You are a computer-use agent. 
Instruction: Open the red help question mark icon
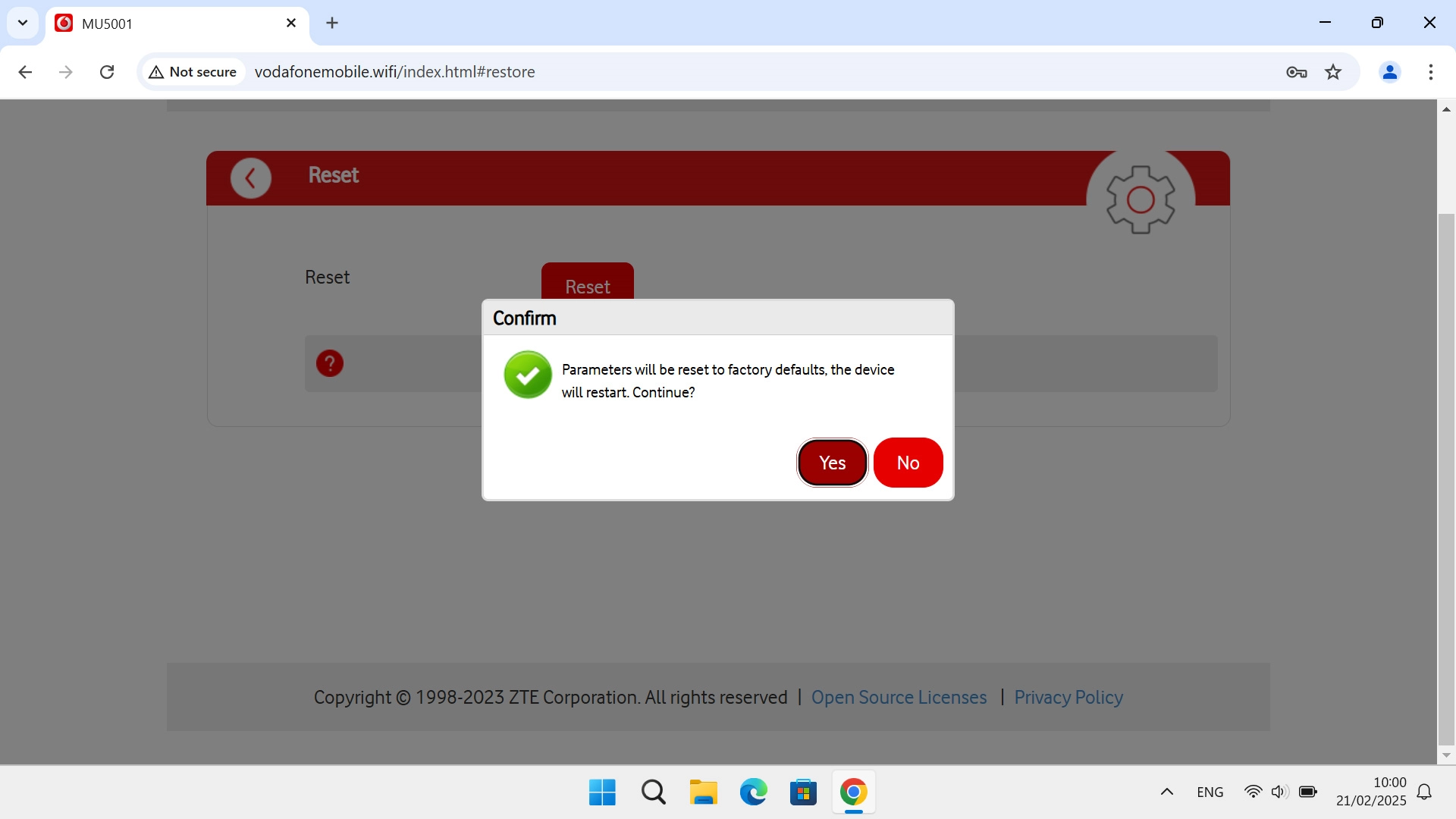tap(329, 363)
